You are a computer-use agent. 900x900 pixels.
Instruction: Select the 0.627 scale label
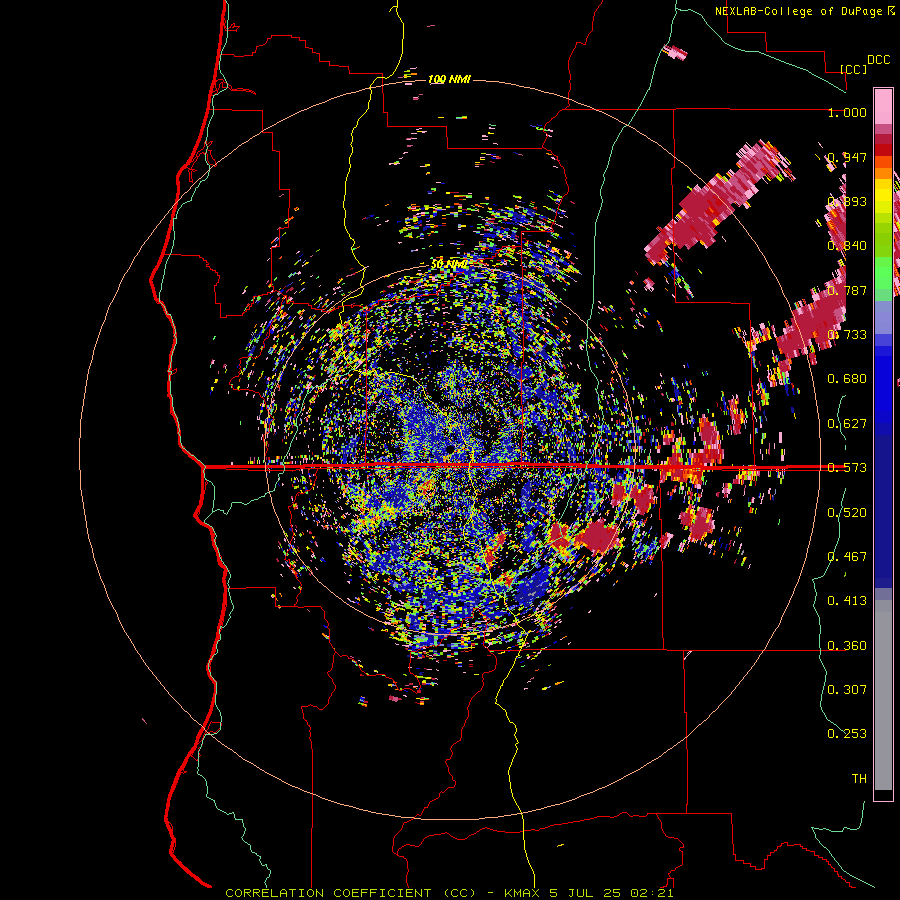coord(847,423)
